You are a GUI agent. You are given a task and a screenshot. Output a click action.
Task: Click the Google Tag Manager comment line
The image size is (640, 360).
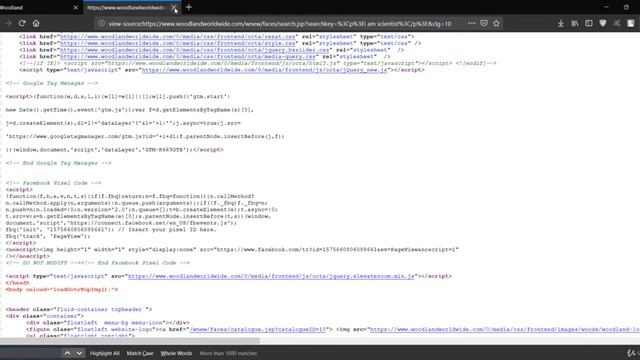(52, 83)
